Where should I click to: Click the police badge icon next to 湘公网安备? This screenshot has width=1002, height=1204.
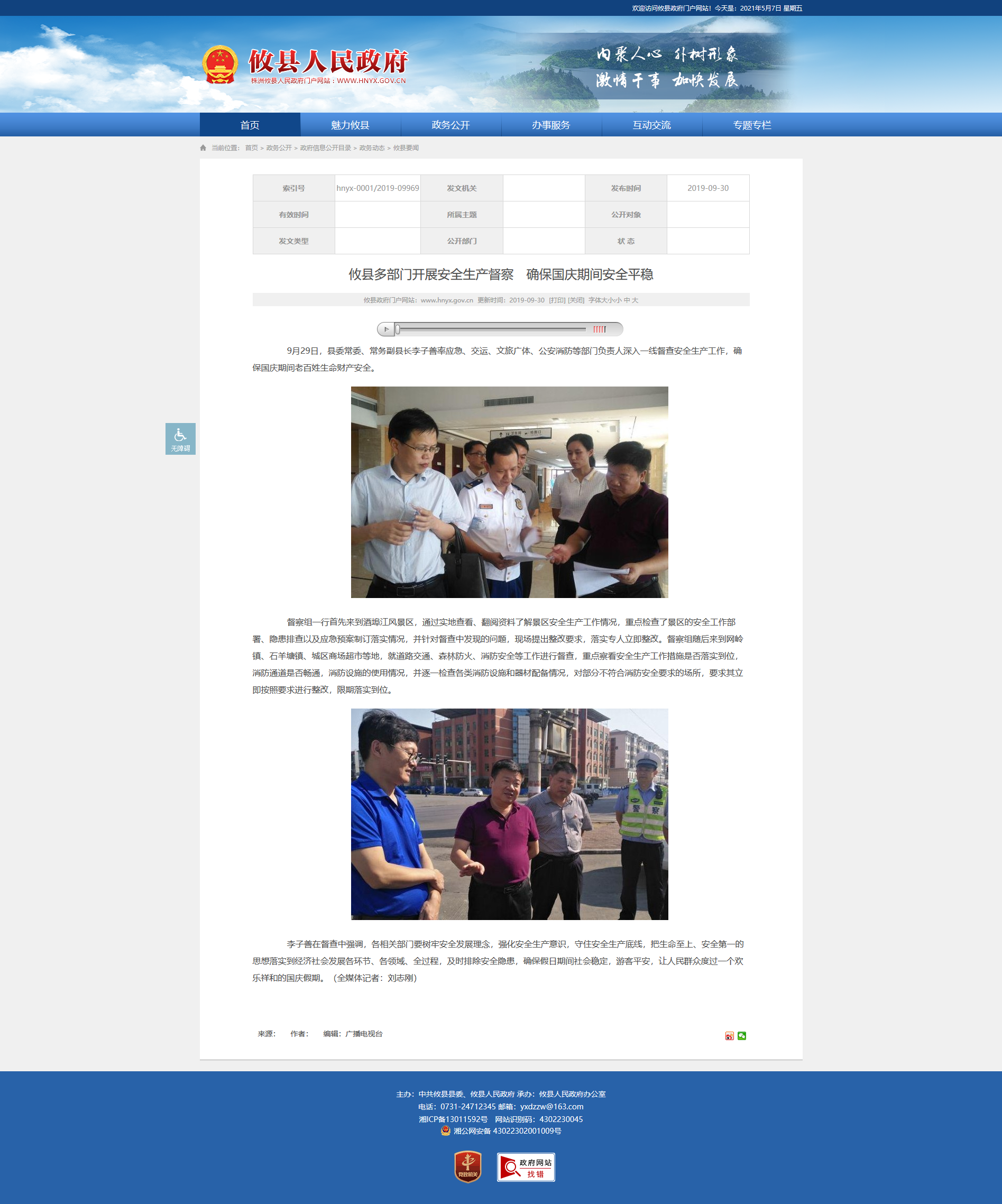tap(445, 1131)
